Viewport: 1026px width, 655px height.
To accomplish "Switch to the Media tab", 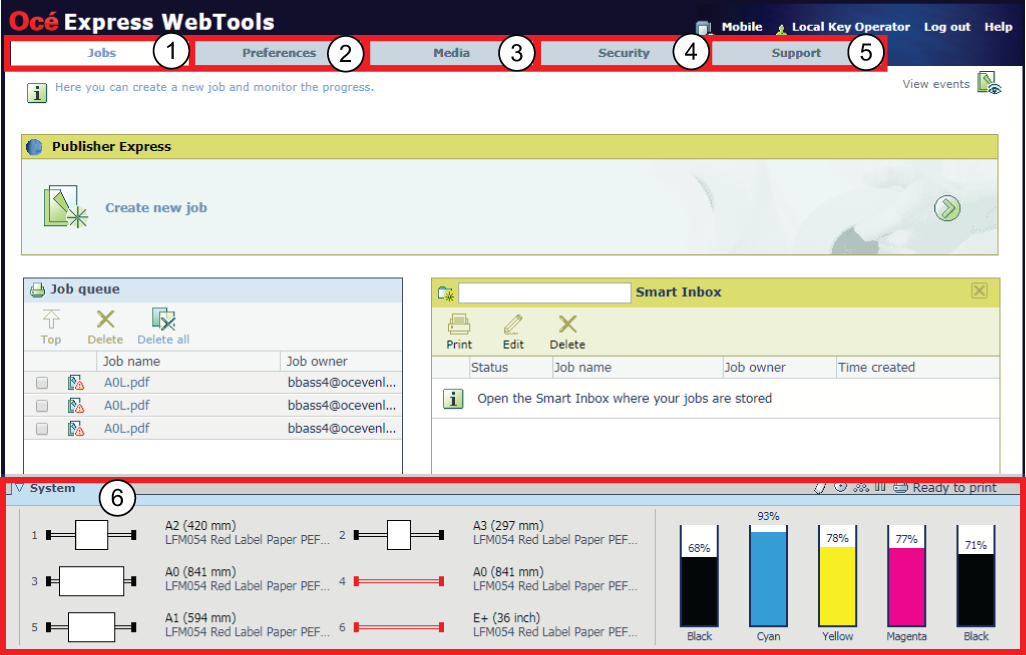I will 451,53.
